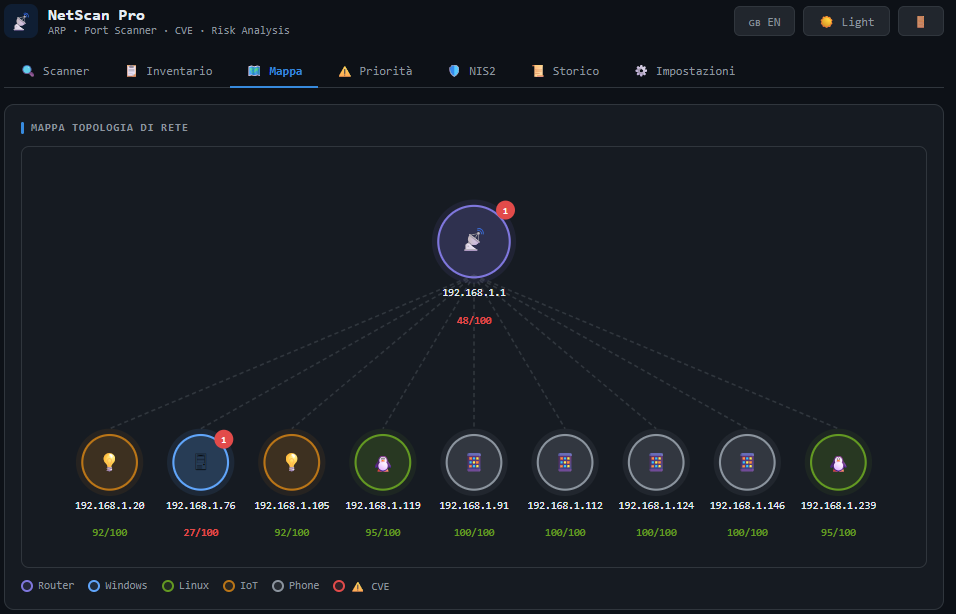Click the CVE warning triangle in legend

point(358,587)
